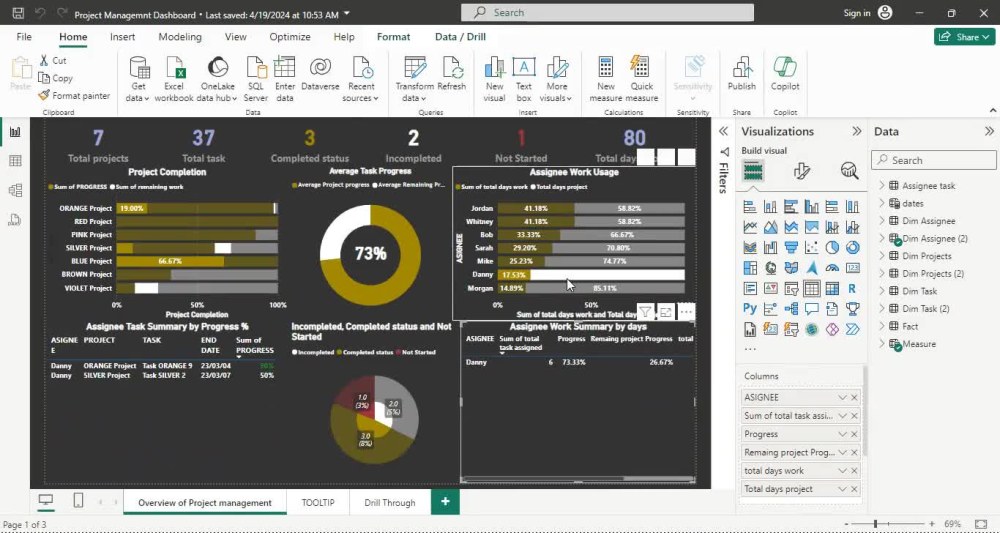Remove ASIGNEE column field with X
The image size is (1000, 533).
(x=854, y=397)
